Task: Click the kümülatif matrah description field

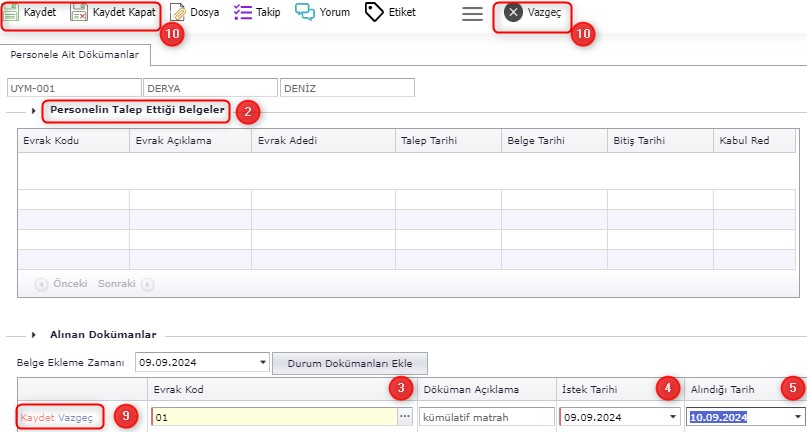Action: (486, 417)
